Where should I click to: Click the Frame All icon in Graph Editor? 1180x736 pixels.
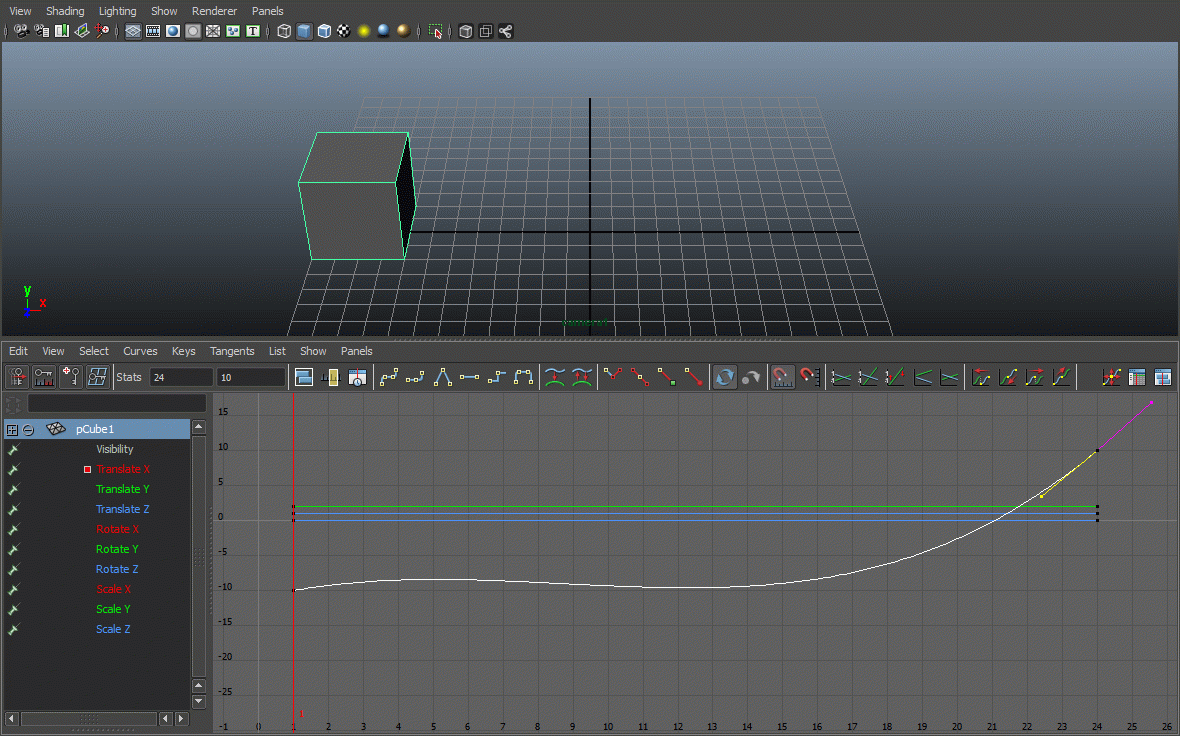tap(304, 377)
